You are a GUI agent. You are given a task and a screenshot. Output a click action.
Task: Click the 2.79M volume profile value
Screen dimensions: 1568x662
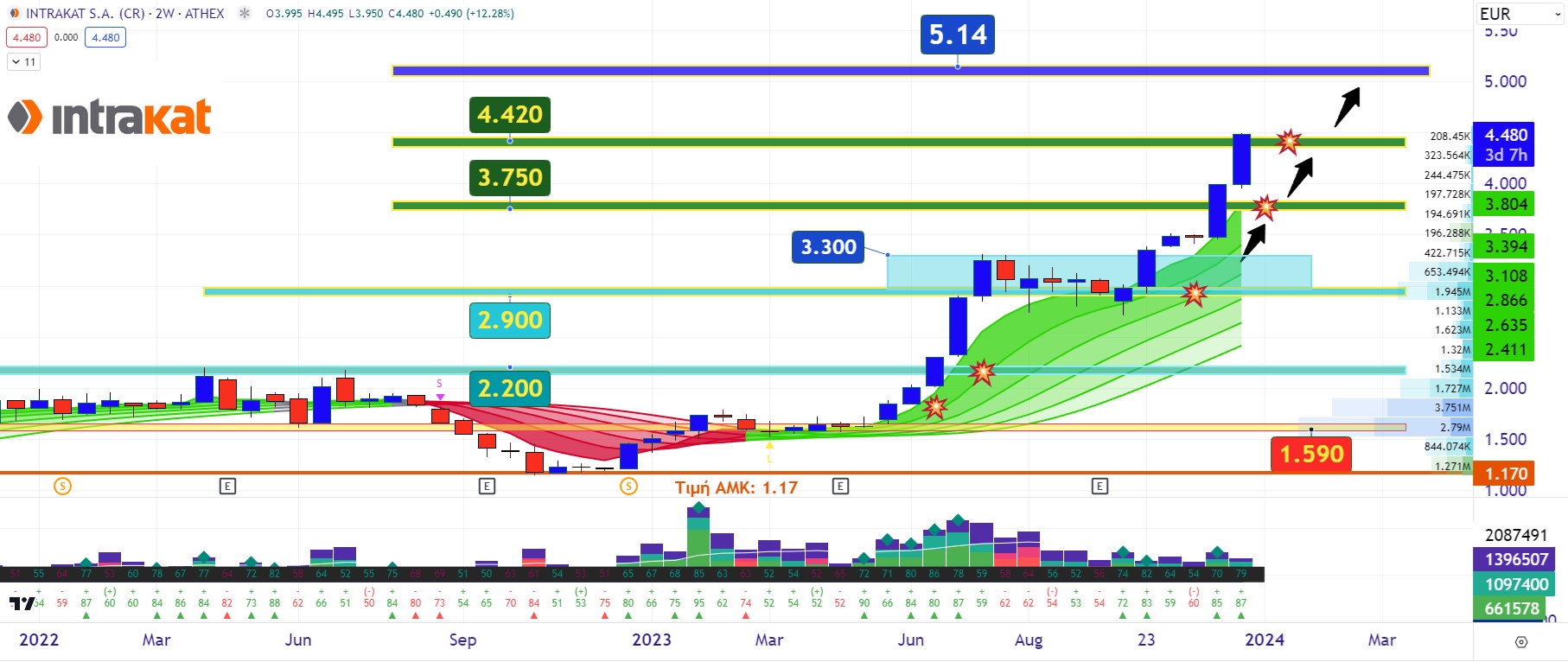[x=1455, y=427]
